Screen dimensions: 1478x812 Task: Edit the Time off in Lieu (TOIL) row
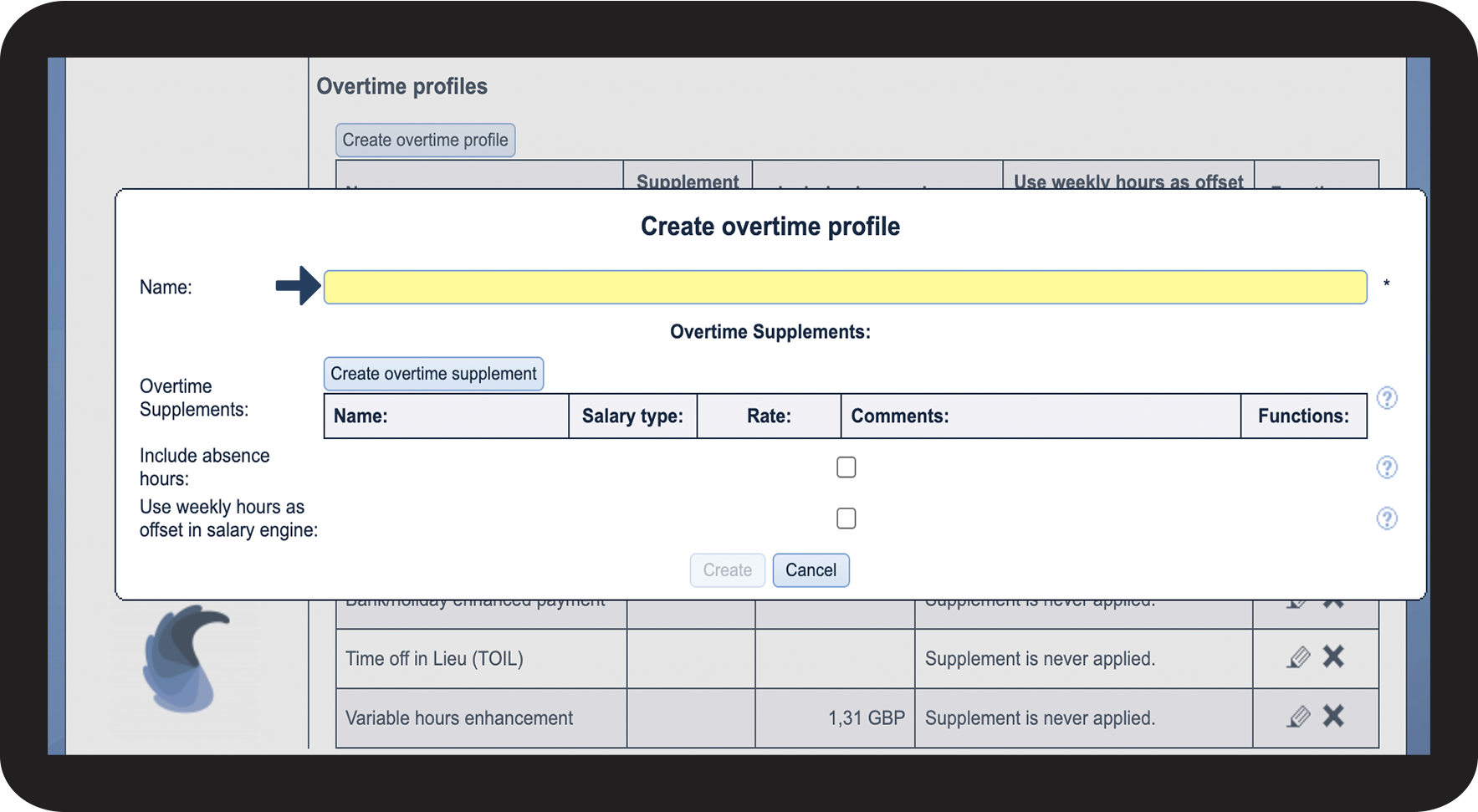coord(1298,658)
